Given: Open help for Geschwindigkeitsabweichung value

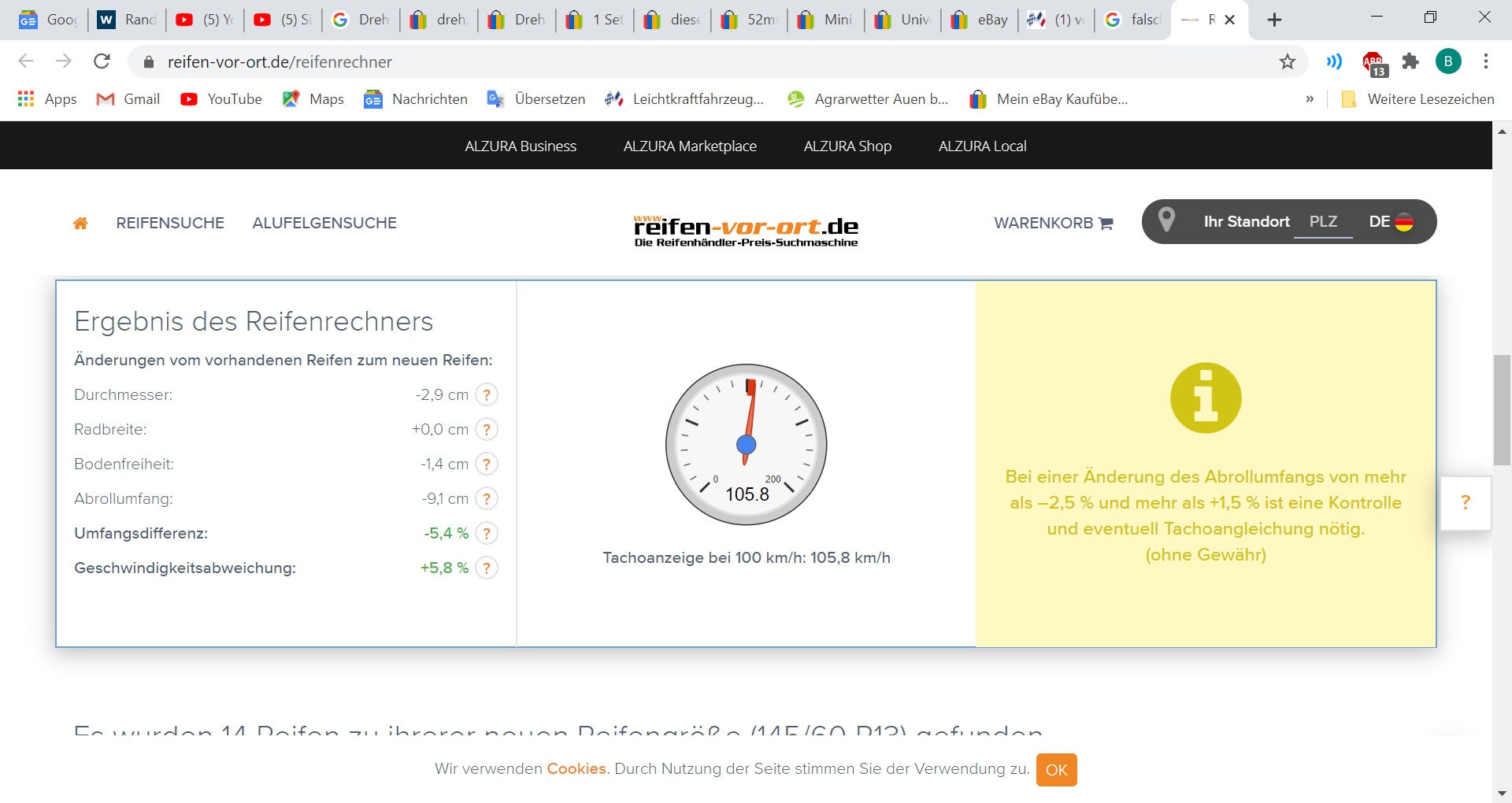Looking at the screenshot, I should click(487, 568).
